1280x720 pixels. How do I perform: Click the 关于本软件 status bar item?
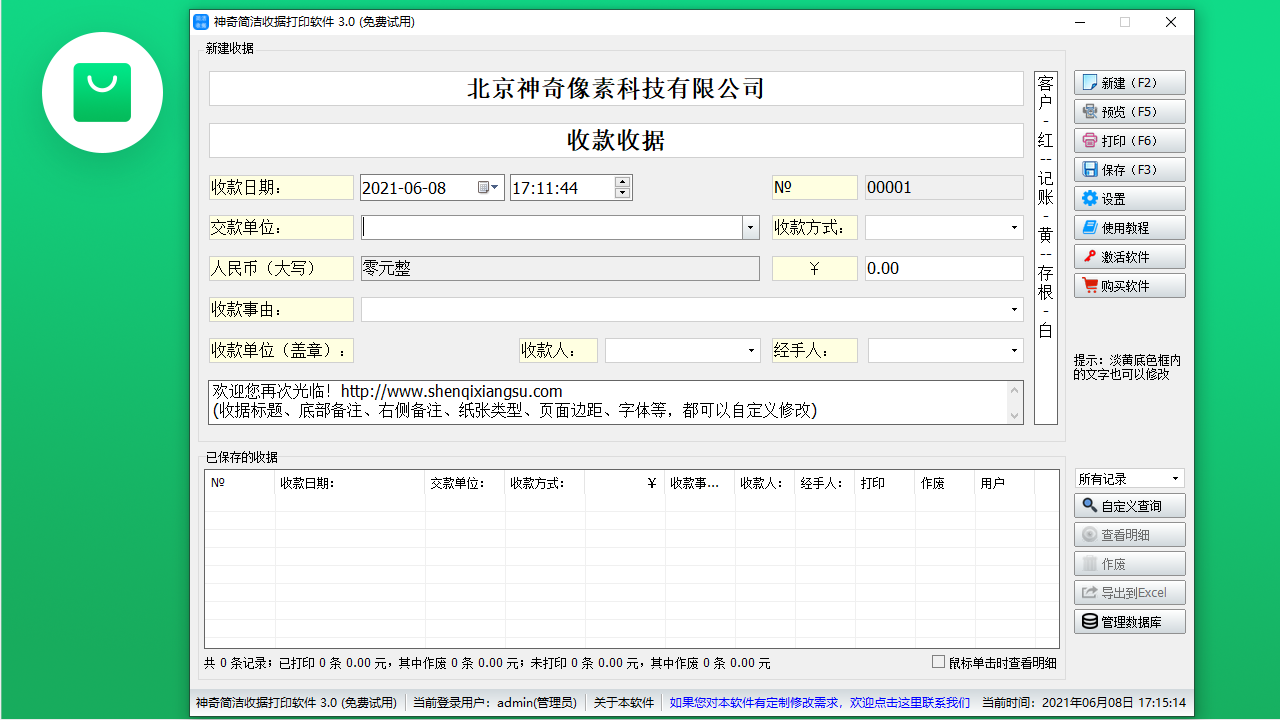(624, 703)
